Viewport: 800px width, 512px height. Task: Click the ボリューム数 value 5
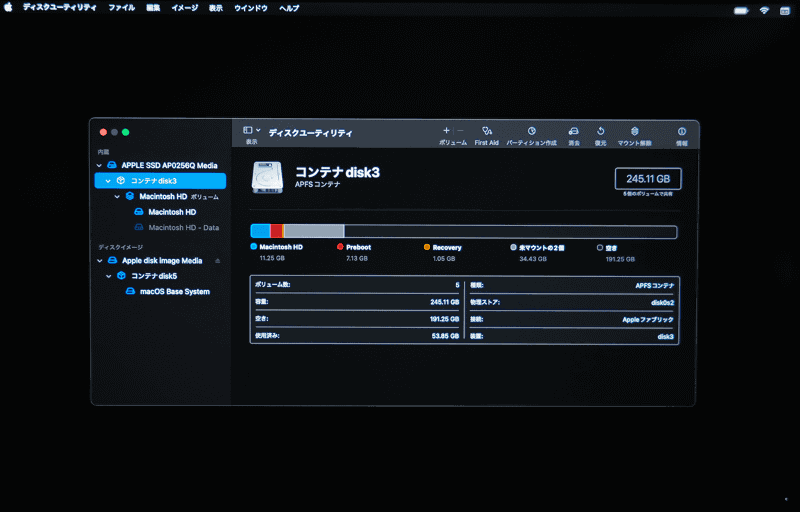[x=457, y=285]
